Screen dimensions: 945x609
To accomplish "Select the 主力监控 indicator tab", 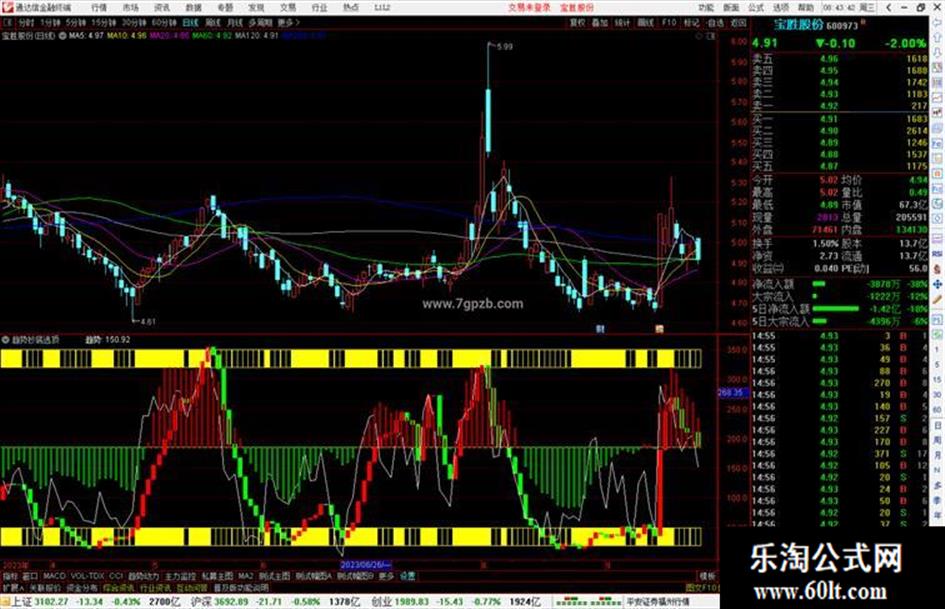I will pos(180,576).
